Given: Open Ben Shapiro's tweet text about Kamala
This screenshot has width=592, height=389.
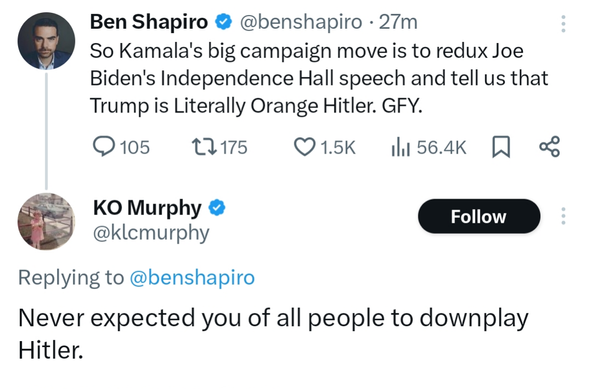Looking at the screenshot, I should coord(319,78).
